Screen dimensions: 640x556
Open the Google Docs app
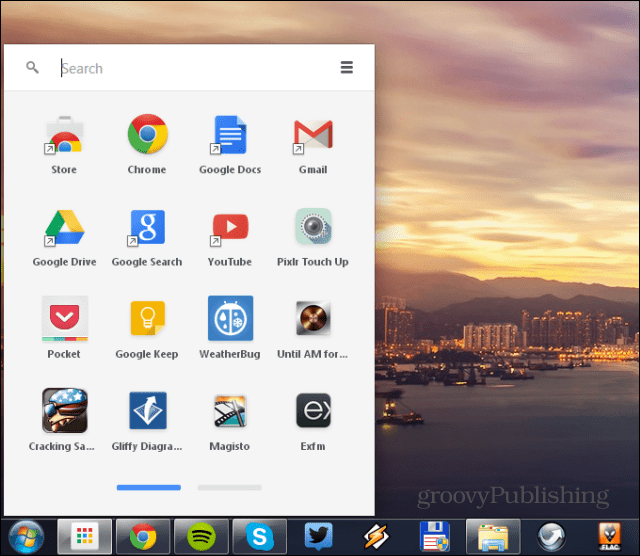[x=230, y=135]
